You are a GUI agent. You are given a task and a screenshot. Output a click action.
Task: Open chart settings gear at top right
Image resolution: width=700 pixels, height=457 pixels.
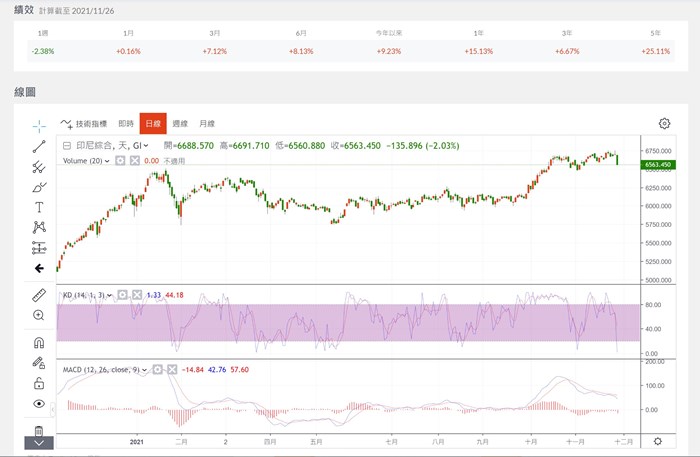pyautogui.click(x=664, y=124)
